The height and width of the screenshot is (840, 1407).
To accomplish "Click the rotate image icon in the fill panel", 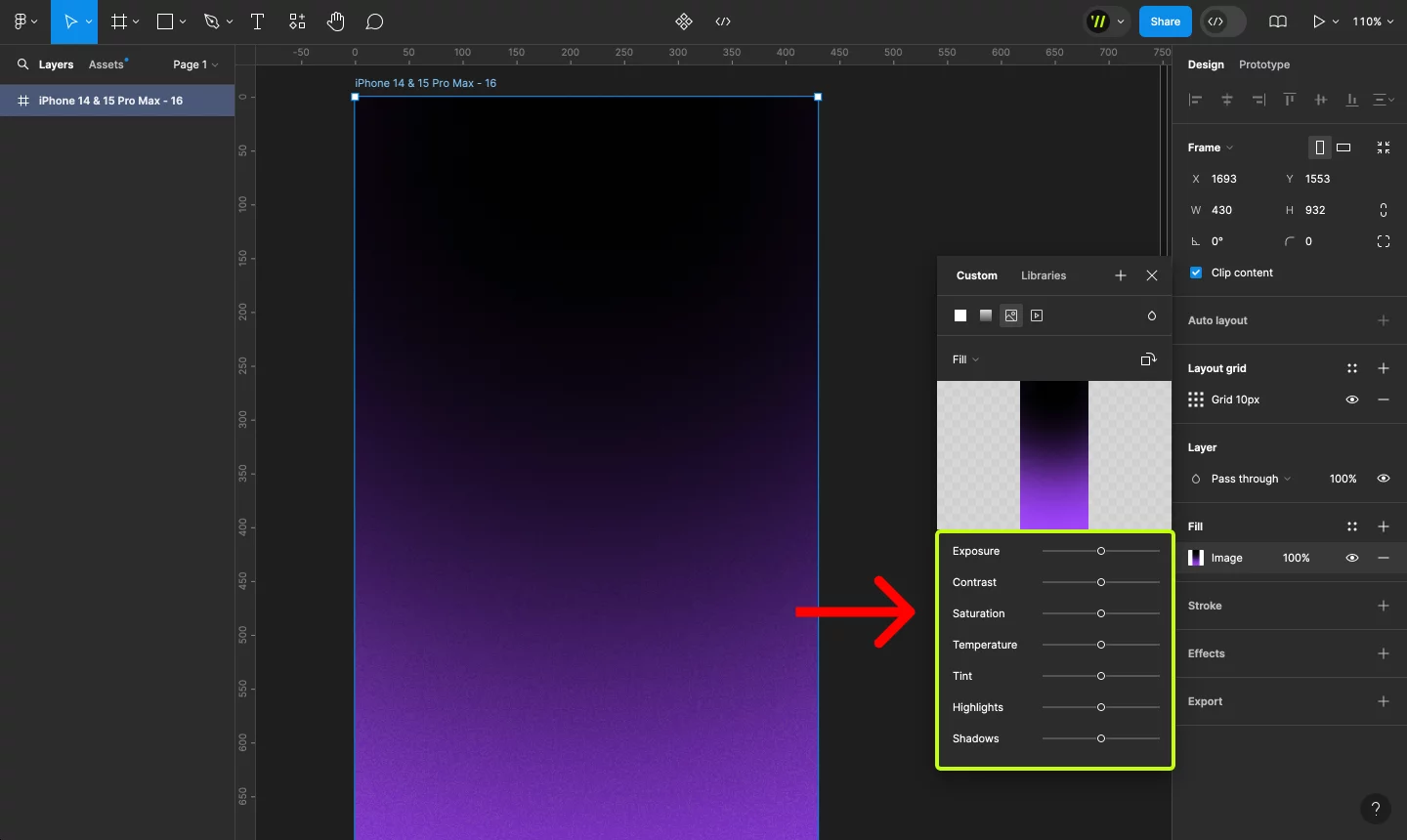I will (1148, 359).
